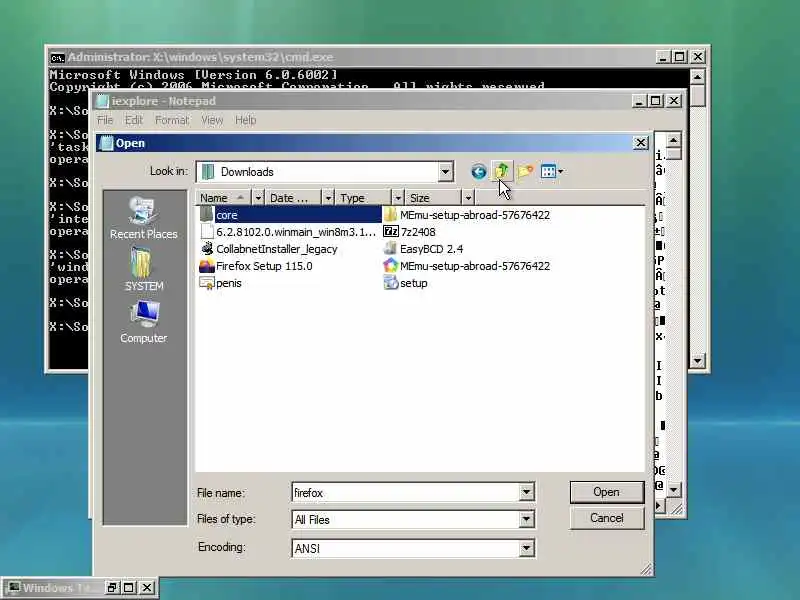Expand the Encoding dropdown
Screen dimensions: 800x600
pyautogui.click(x=526, y=548)
